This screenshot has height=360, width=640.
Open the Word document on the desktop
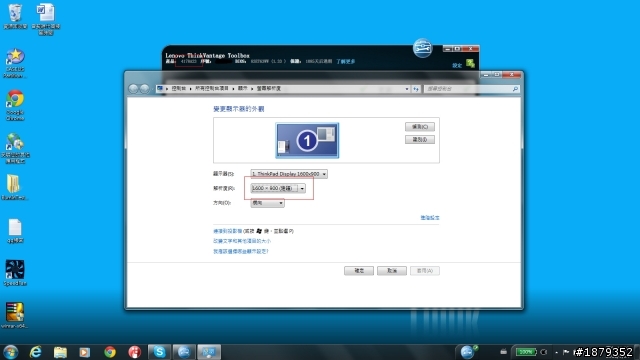[46, 19]
